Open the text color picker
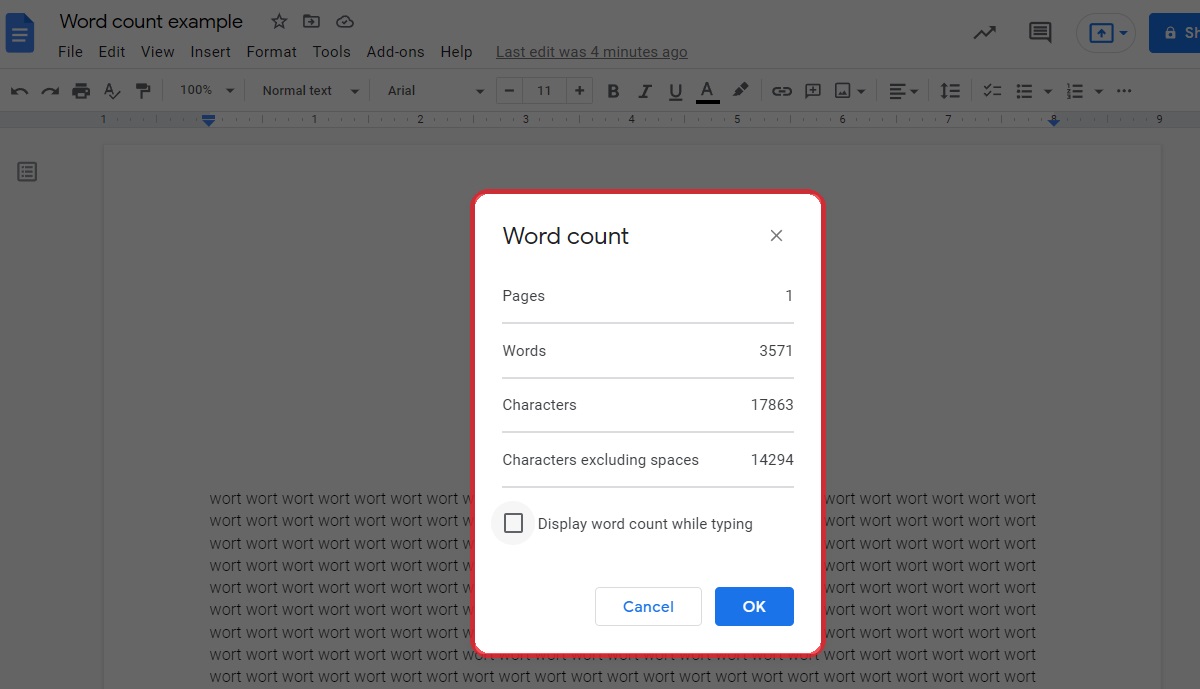 point(708,91)
